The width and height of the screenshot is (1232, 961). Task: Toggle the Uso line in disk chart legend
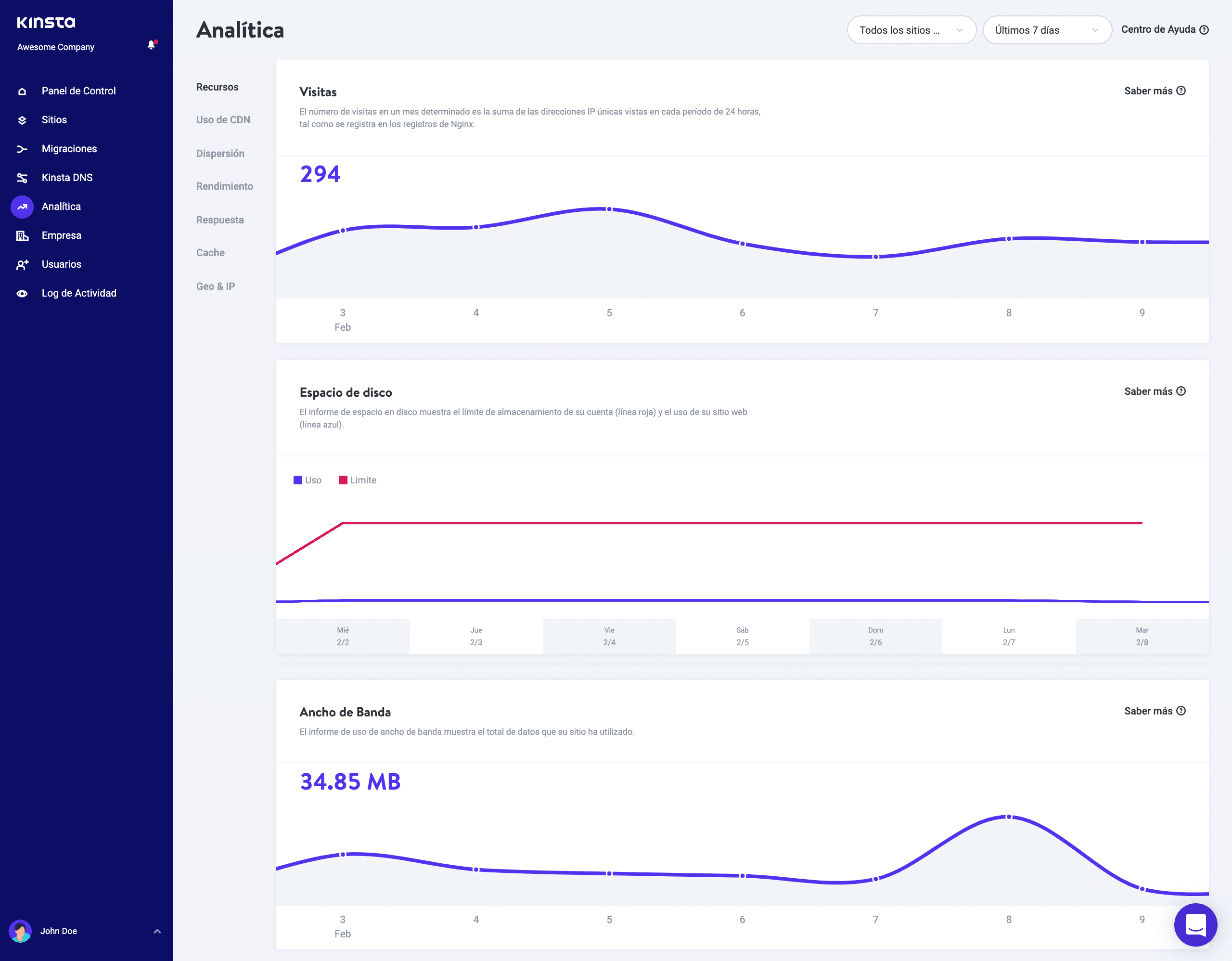308,480
